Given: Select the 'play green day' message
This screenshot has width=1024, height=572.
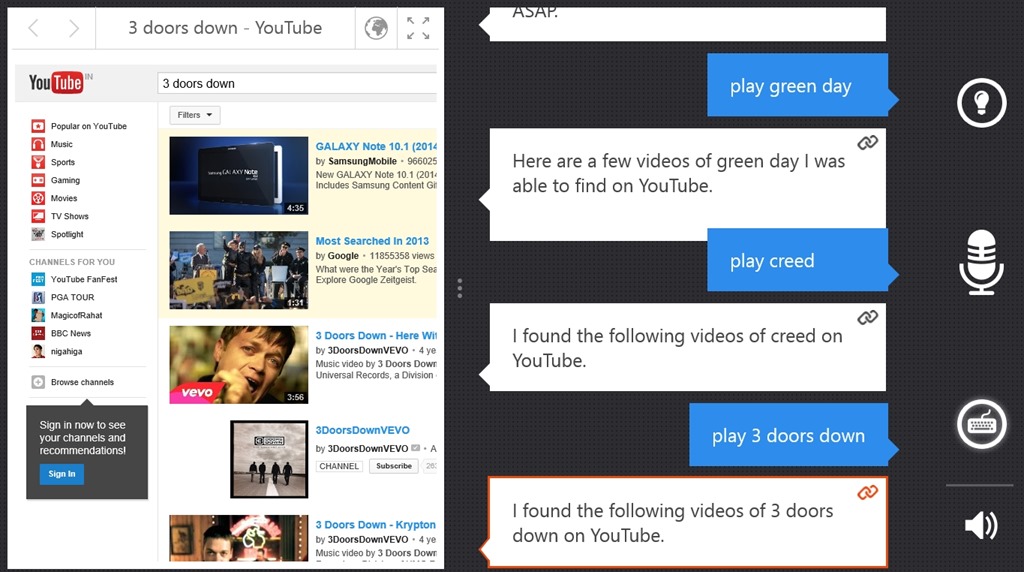Looking at the screenshot, I should 797,86.
